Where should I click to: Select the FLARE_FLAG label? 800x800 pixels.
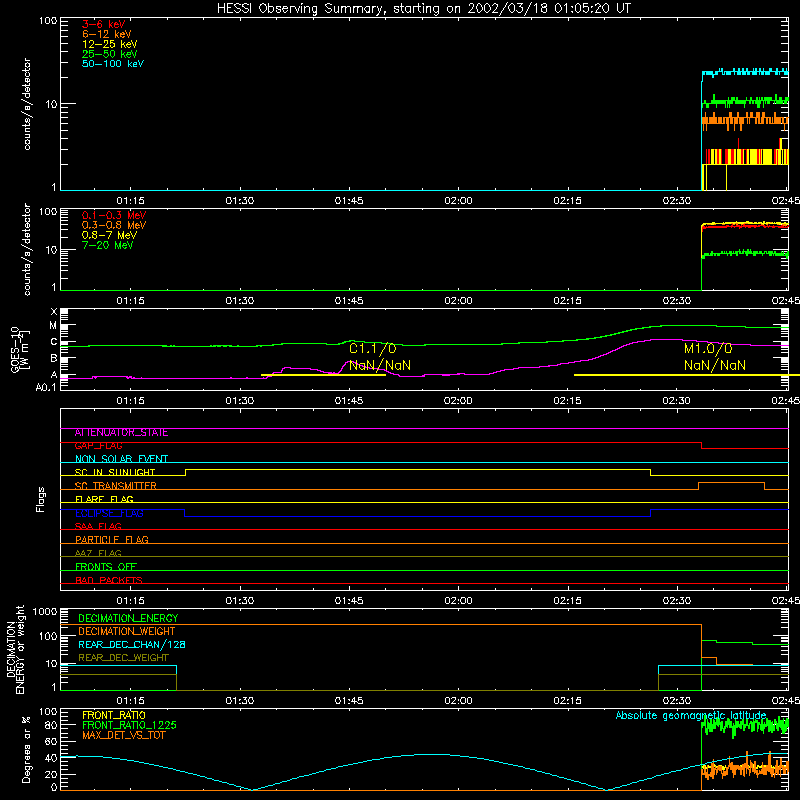tap(104, 499)
